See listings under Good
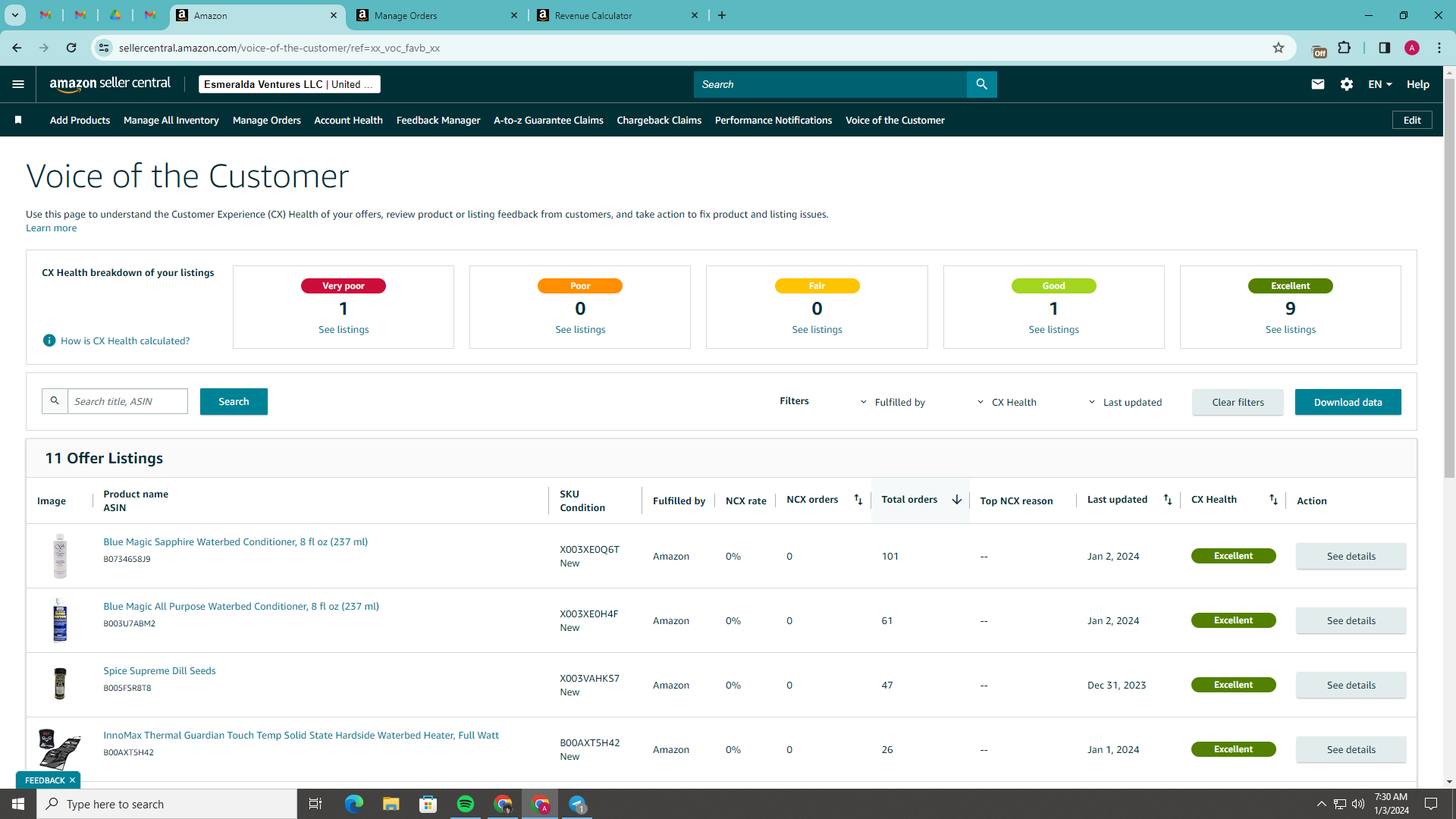The height and width of the screenshot is (819, 1456). pos(1053,329)
